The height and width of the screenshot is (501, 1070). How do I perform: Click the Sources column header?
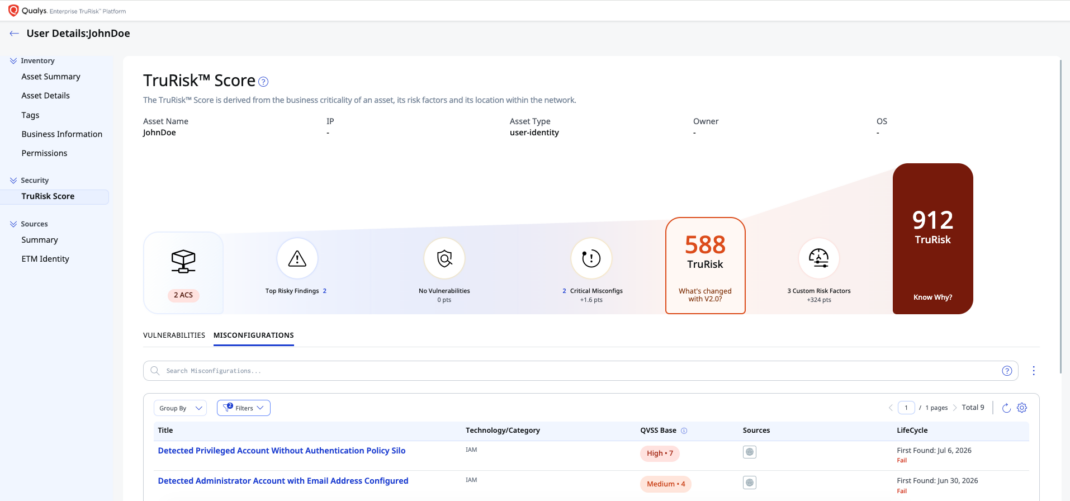pyautogui.click(x=756, y=431)
